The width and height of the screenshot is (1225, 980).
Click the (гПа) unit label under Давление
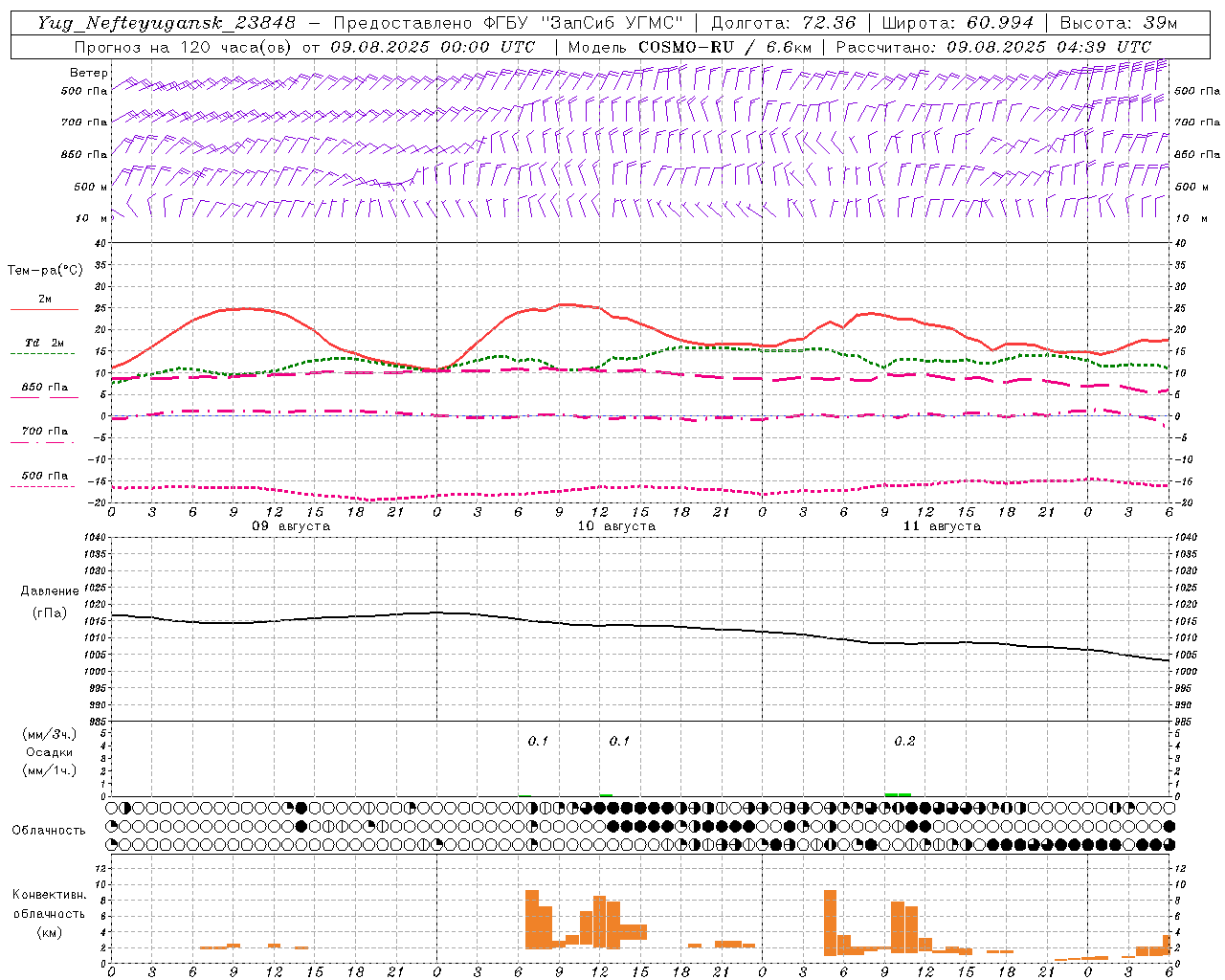pos(50,612)
